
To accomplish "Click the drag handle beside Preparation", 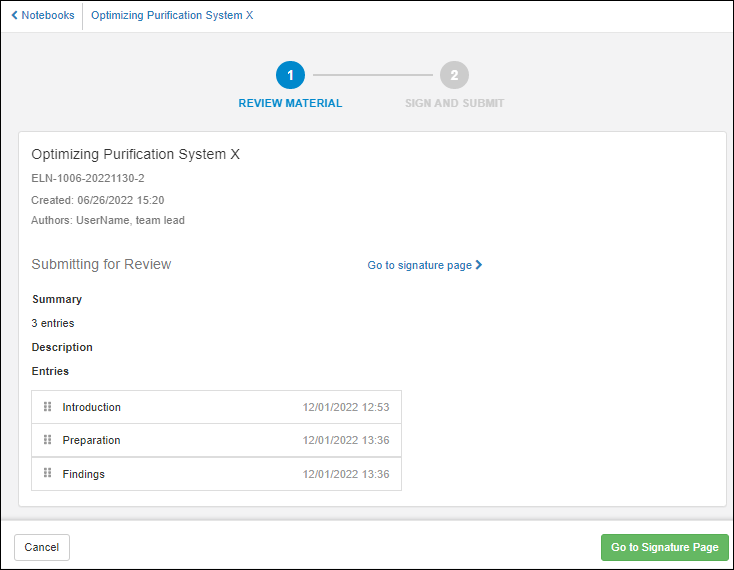I will click(47, 440).
